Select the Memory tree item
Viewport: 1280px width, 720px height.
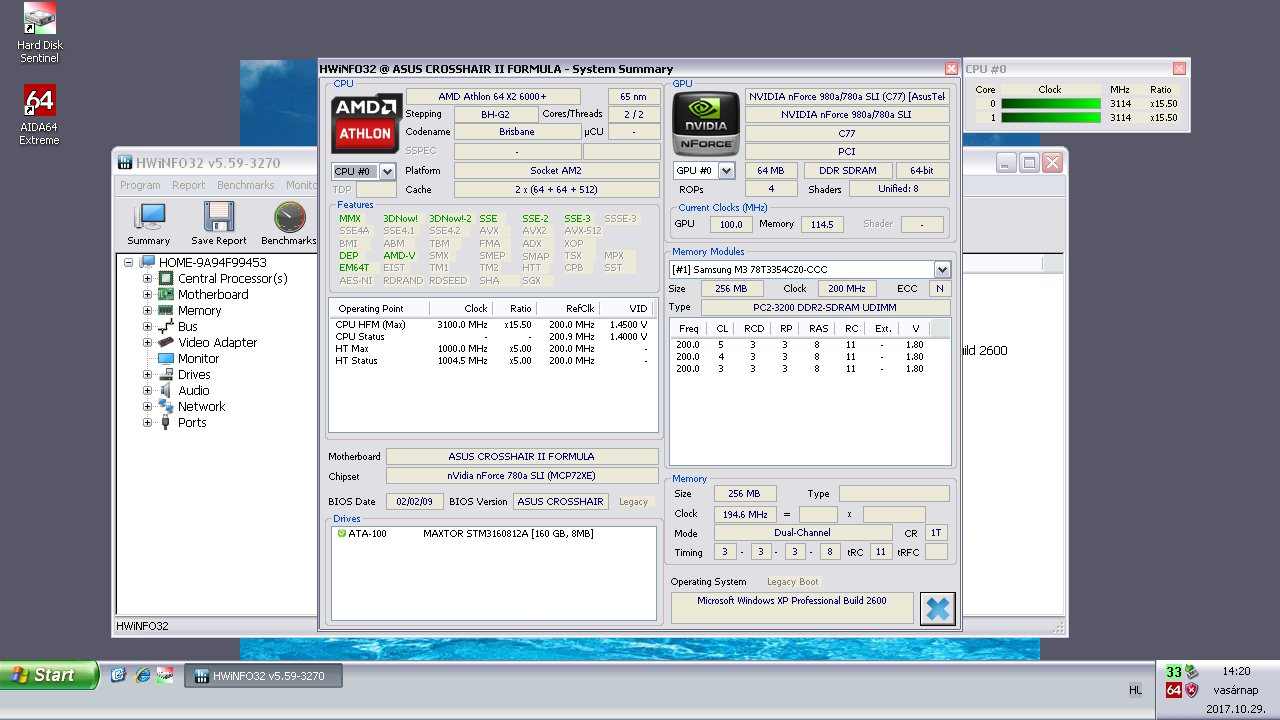pyautogui.click(x=199, y=310)
